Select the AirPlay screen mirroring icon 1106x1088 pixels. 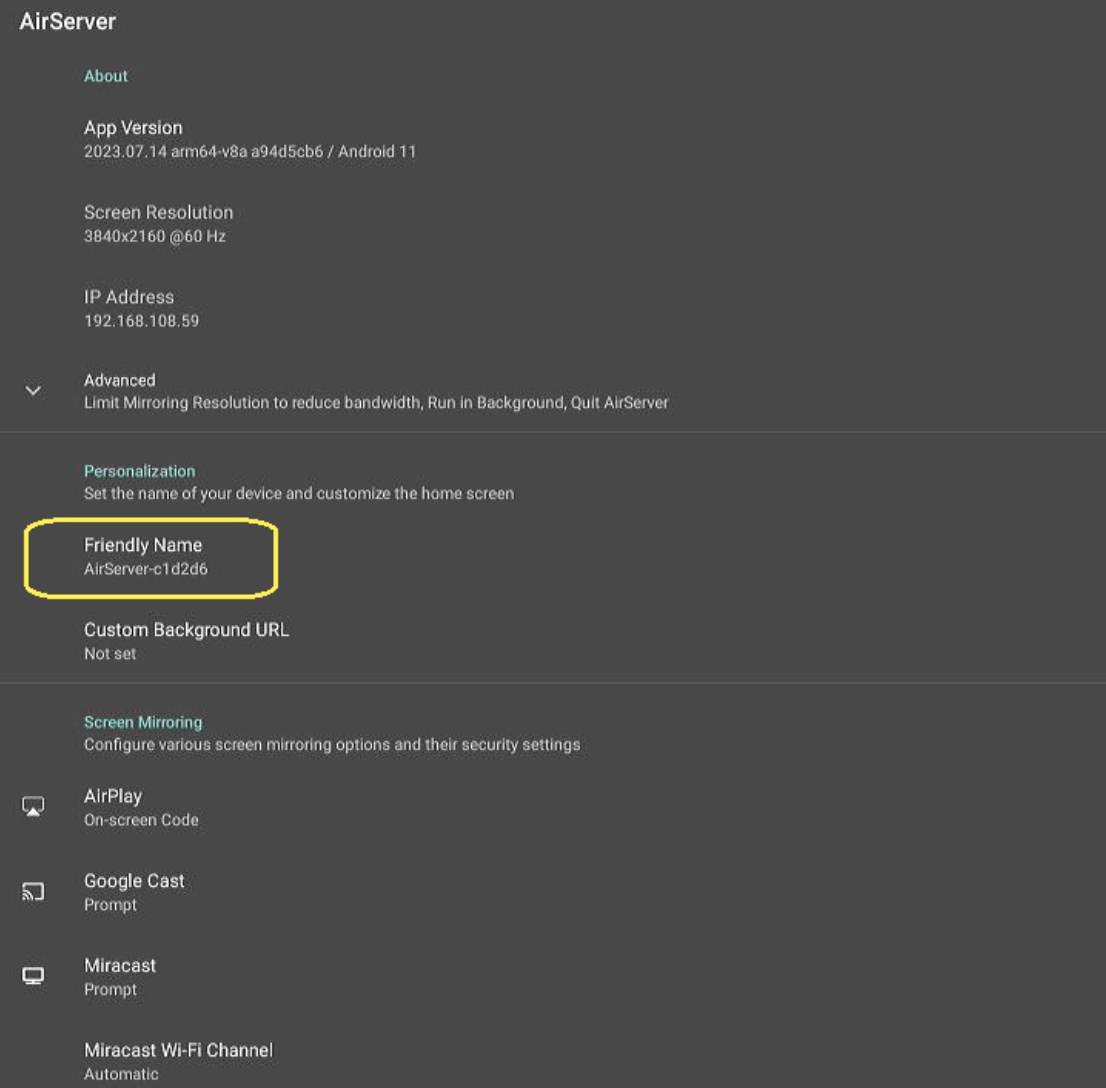click(x=33, y=806)
